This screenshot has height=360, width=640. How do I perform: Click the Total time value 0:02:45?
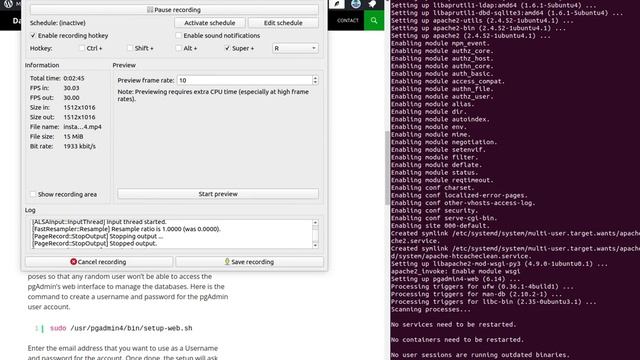[x=74, y=78]
